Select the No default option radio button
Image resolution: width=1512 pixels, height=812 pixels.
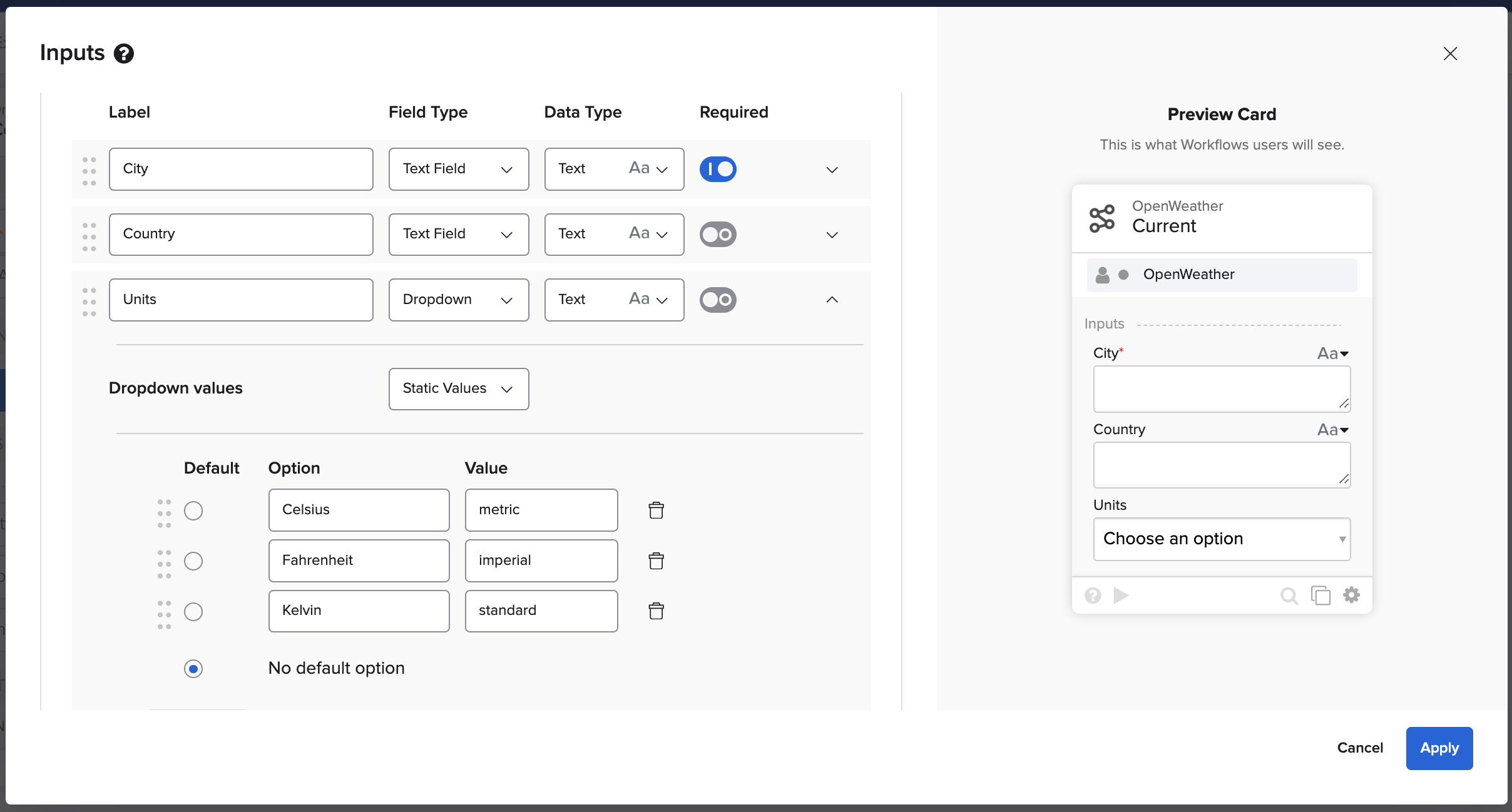pyautogui.click(x=193, y=669)
